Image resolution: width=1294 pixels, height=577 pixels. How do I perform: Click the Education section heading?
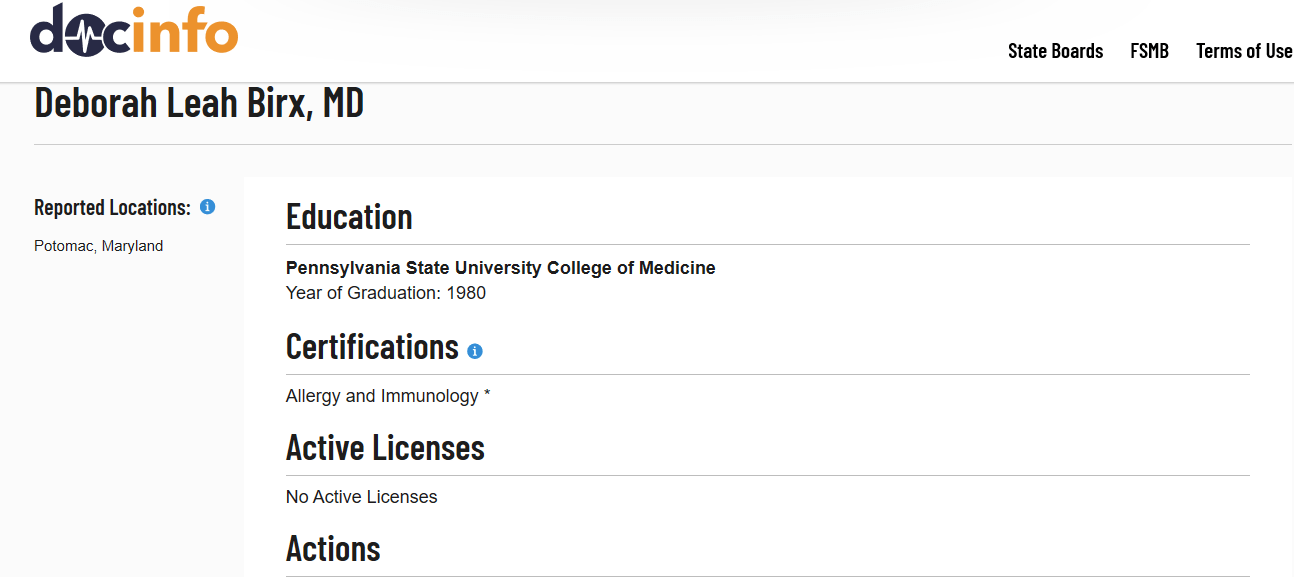click(349, 216)
